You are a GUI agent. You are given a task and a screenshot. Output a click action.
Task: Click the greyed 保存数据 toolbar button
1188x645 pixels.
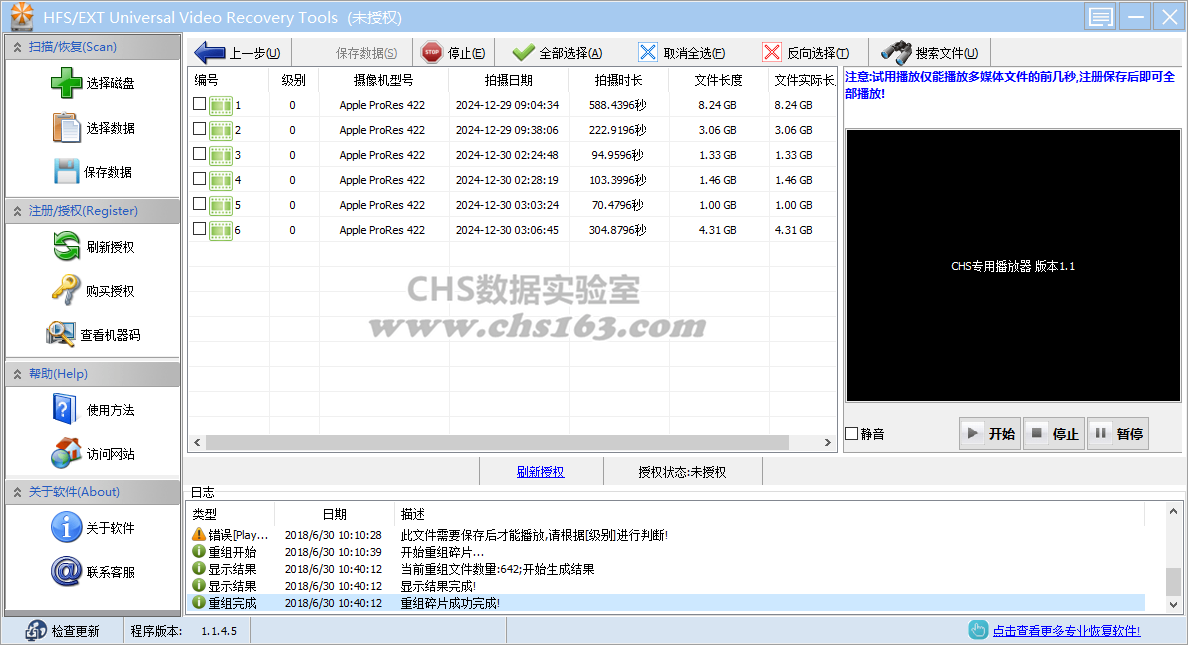coord(366,53)
